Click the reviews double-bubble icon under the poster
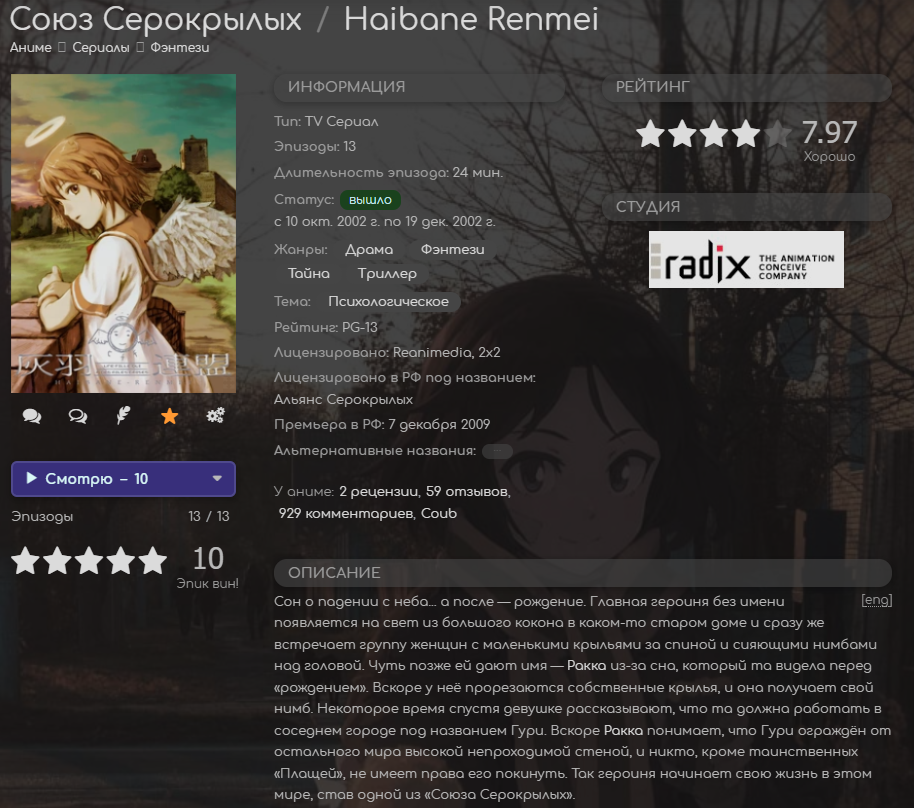914x808 pixels. click(x=78, y=416)
